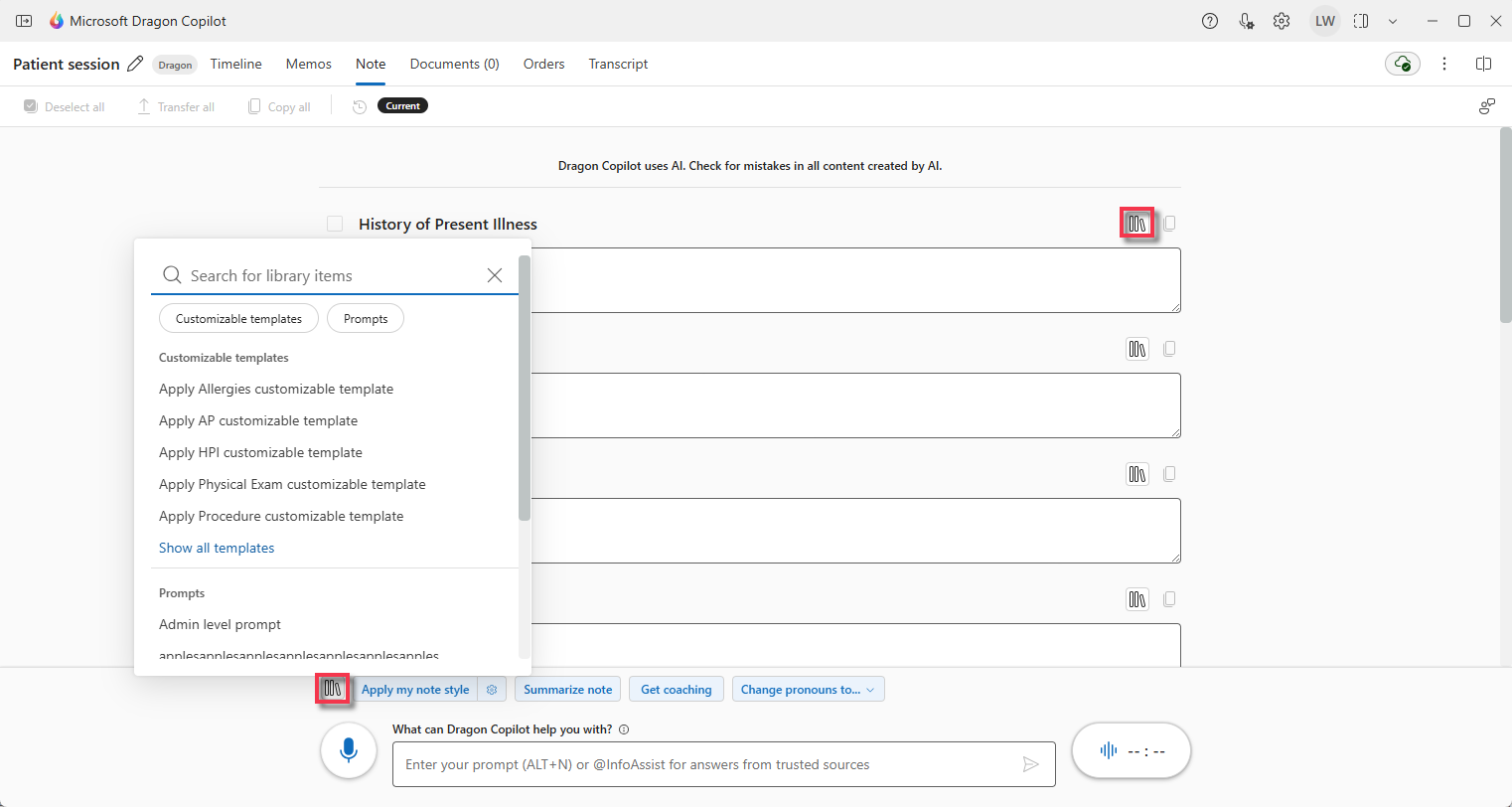Expand the Change pronouns to... dropdown
Viewport: 1512px width, 807px height.
[x=808, y=689]
